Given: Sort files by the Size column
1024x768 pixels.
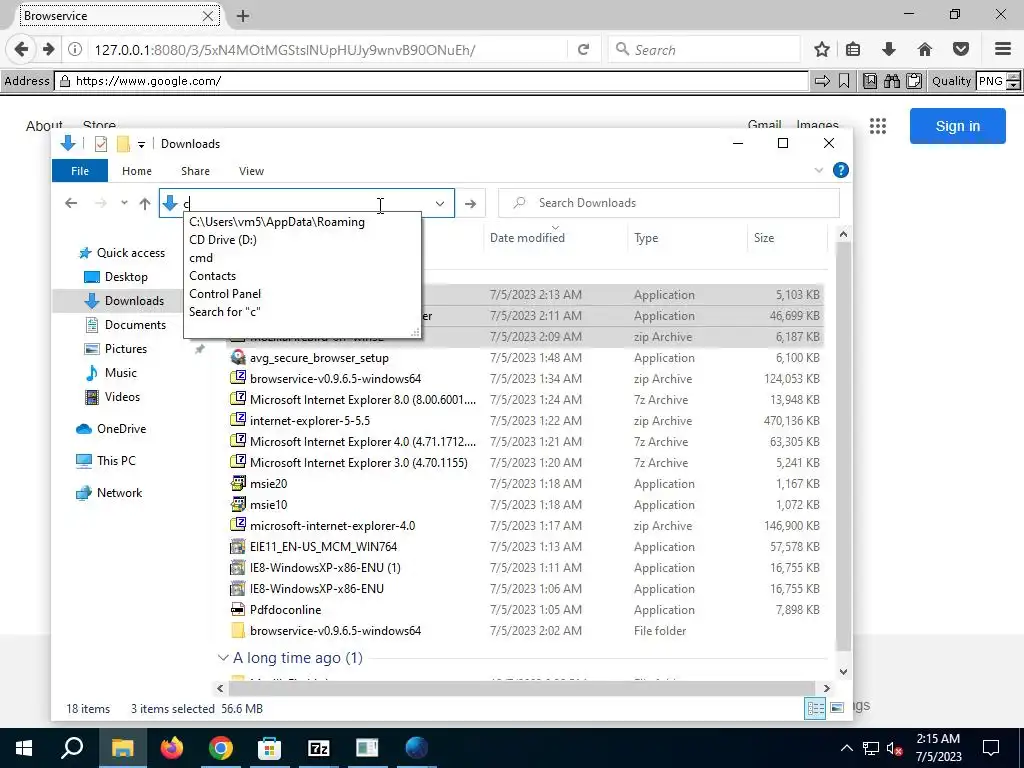Looking at the screenshot, I should [x=763, y=238].
